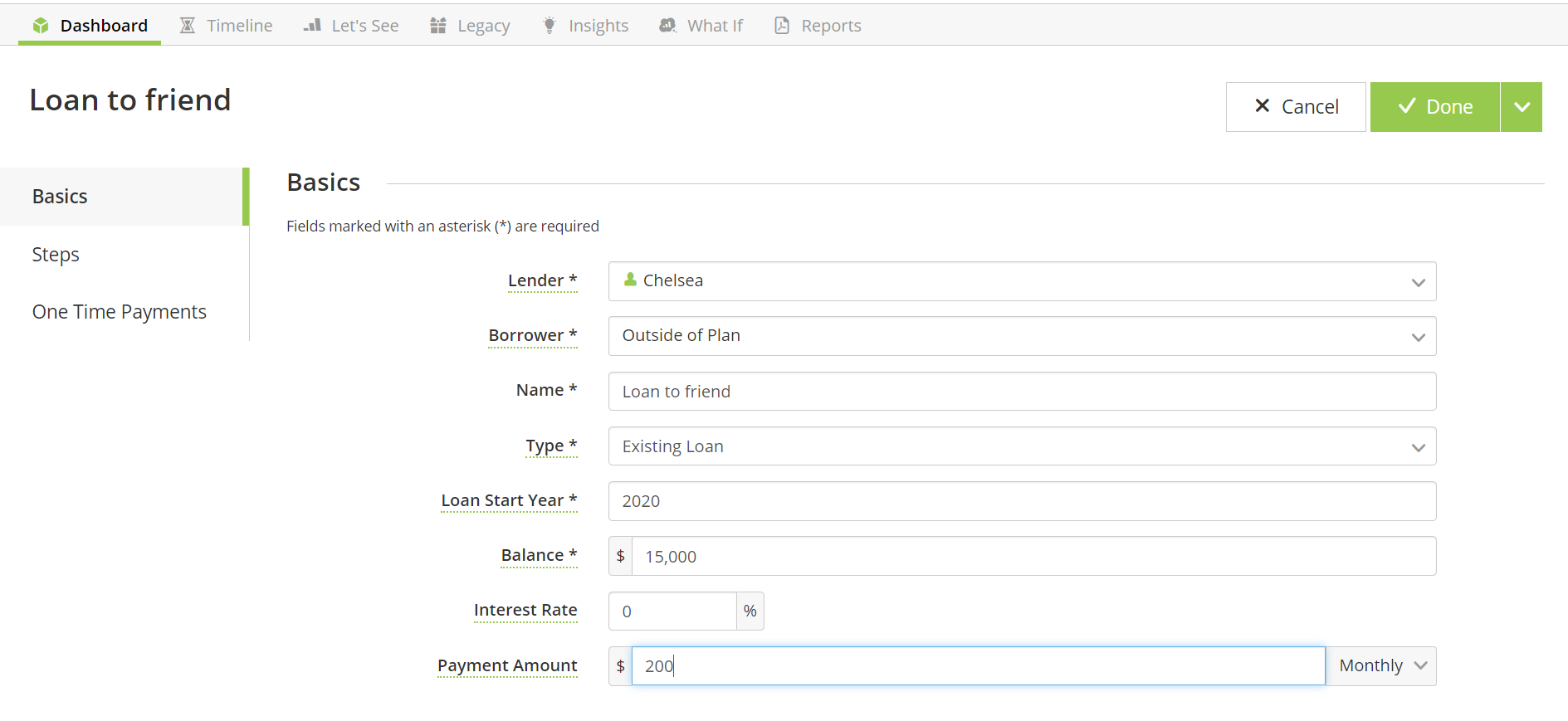The image size is (1568, 721).
Task: Cancel editing the loan
Action: pyautogui.click(x=1296, y=107)
